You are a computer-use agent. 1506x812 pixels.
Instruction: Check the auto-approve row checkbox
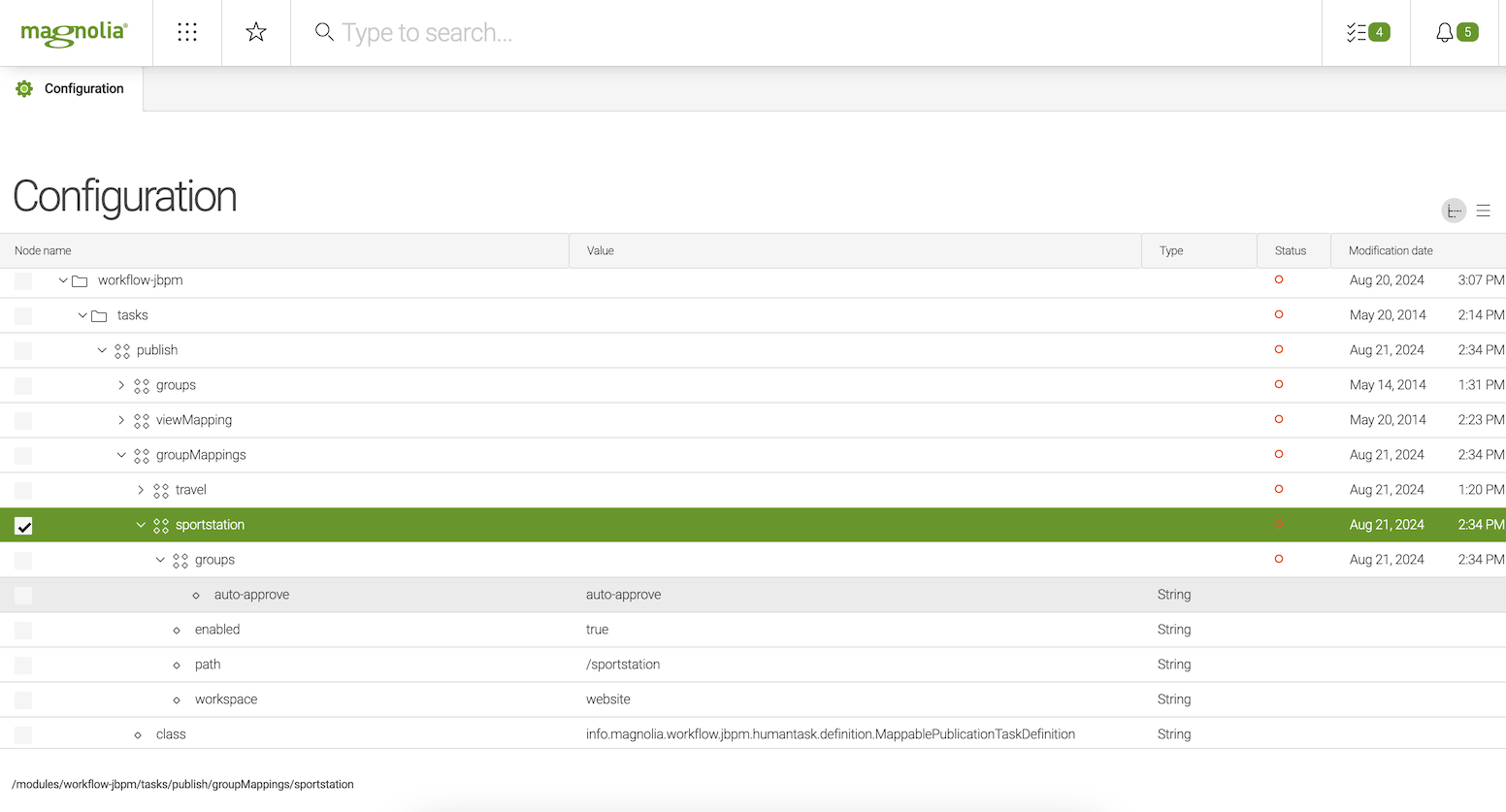pos(23,596)
